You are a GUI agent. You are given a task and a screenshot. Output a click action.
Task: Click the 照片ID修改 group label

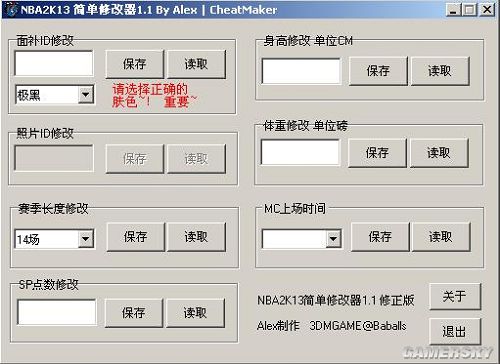tap(45, 133)
